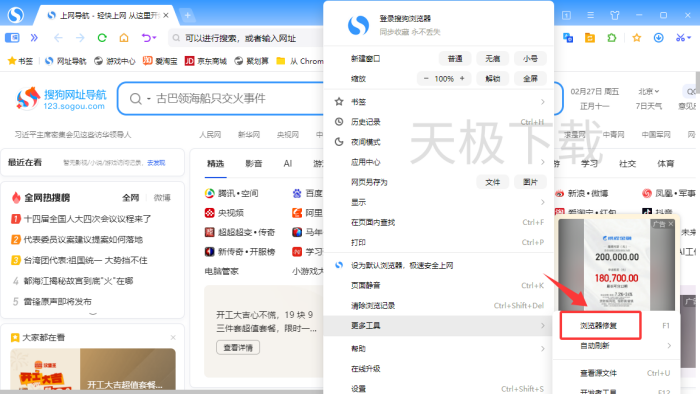Click the Sogou browser logo in the title bar
The width and height of the screenshot is (700, 394).
pyautogui.click(x=16, y=14)
